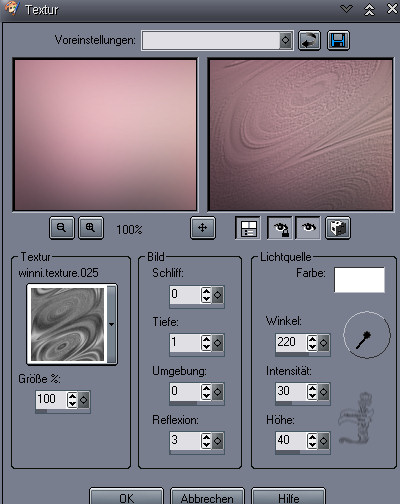Click the reset to default arrow icon

click(309, 40)
